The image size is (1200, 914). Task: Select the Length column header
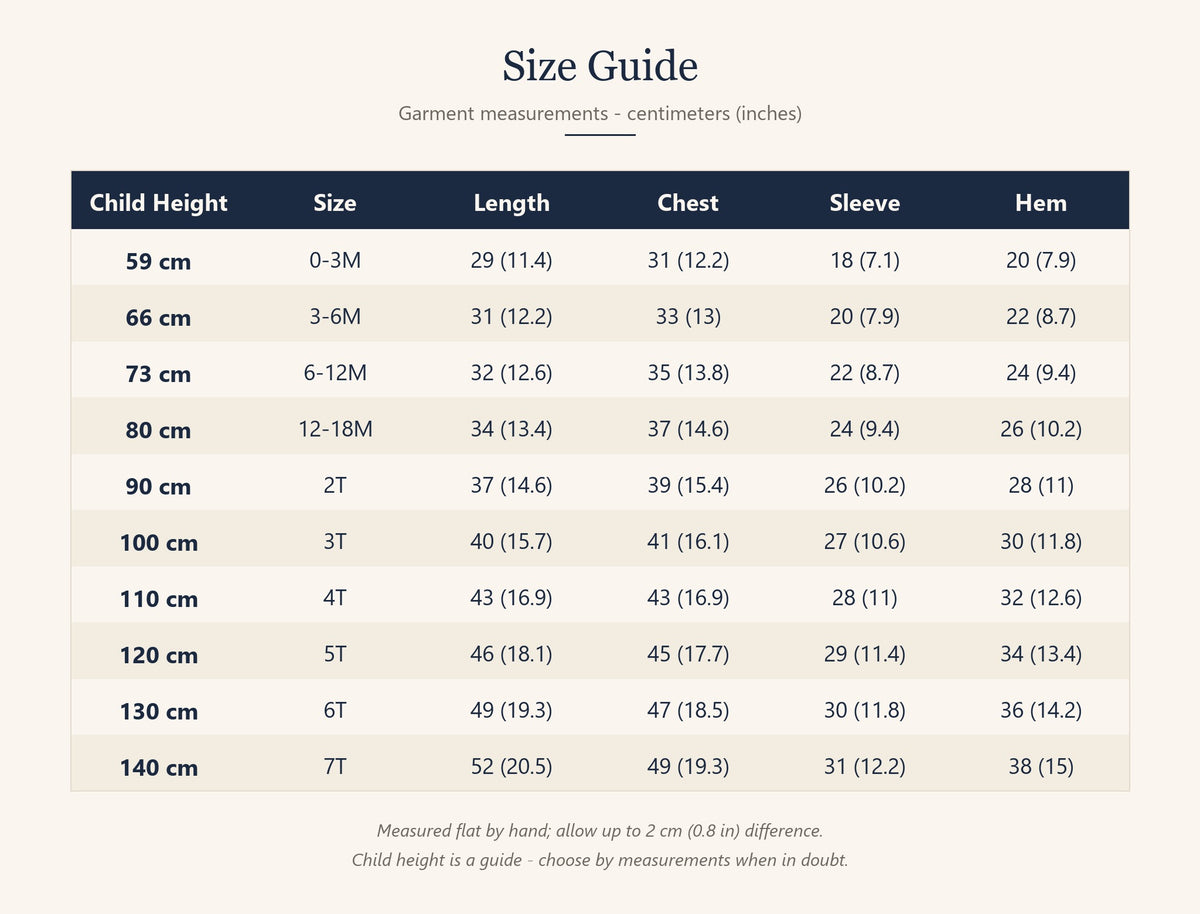tap(511, 202)
